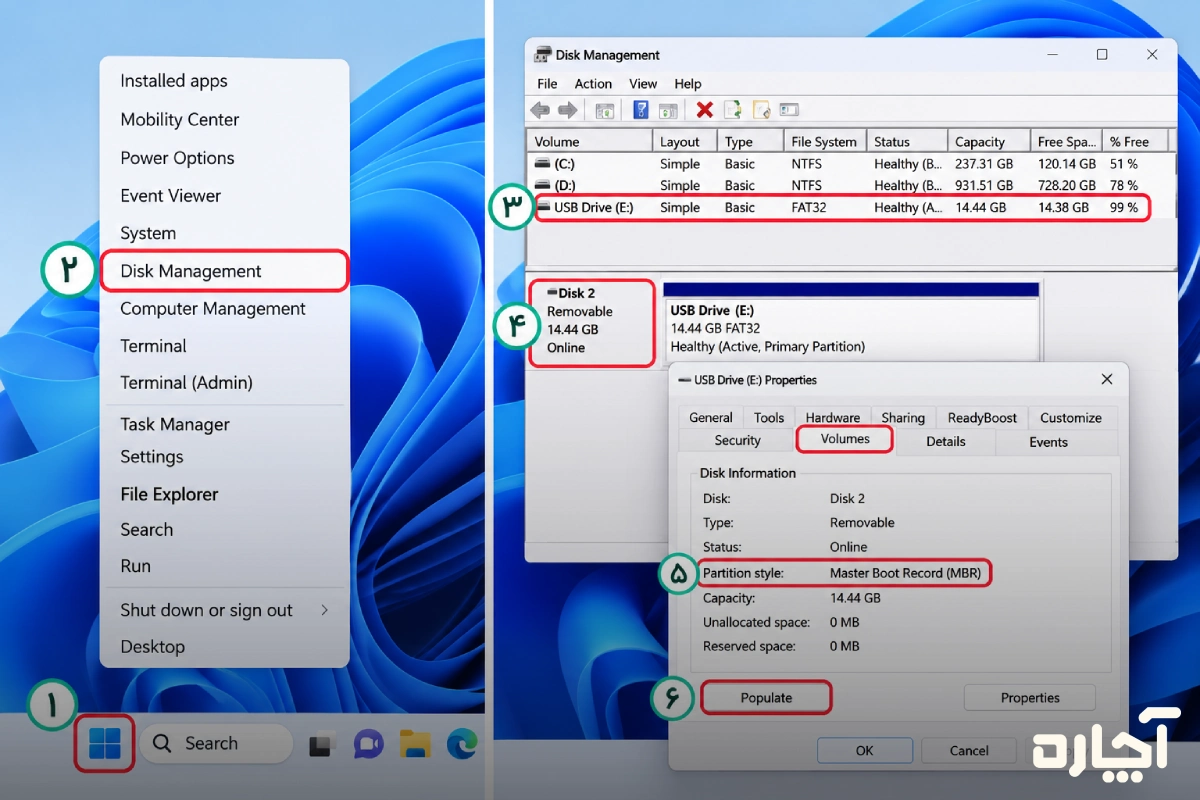
Task: Click the red X Delete toolbar icon
Action: pos(705,110)
